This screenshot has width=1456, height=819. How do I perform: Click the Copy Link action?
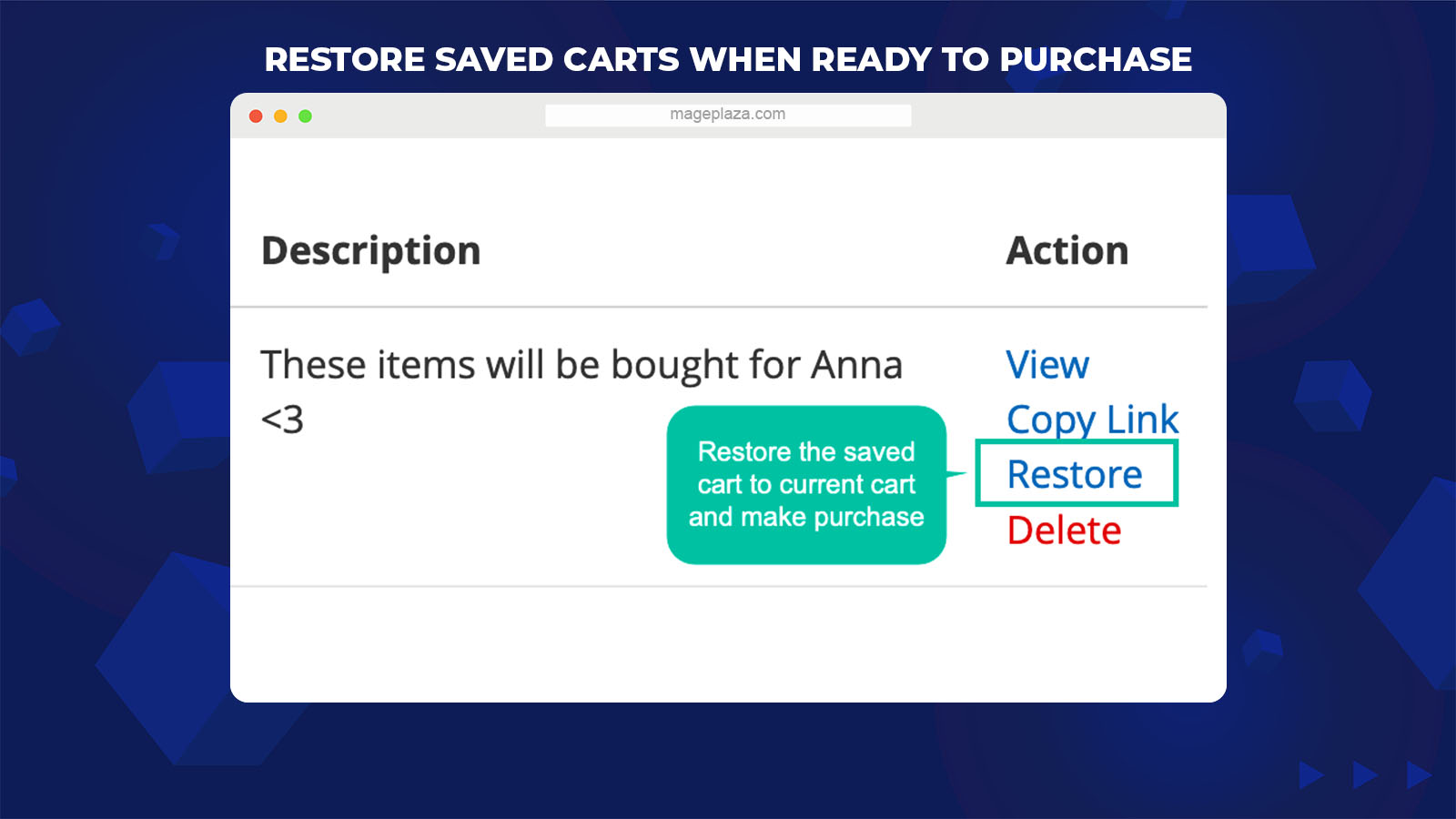click(x=1092, y=420)
